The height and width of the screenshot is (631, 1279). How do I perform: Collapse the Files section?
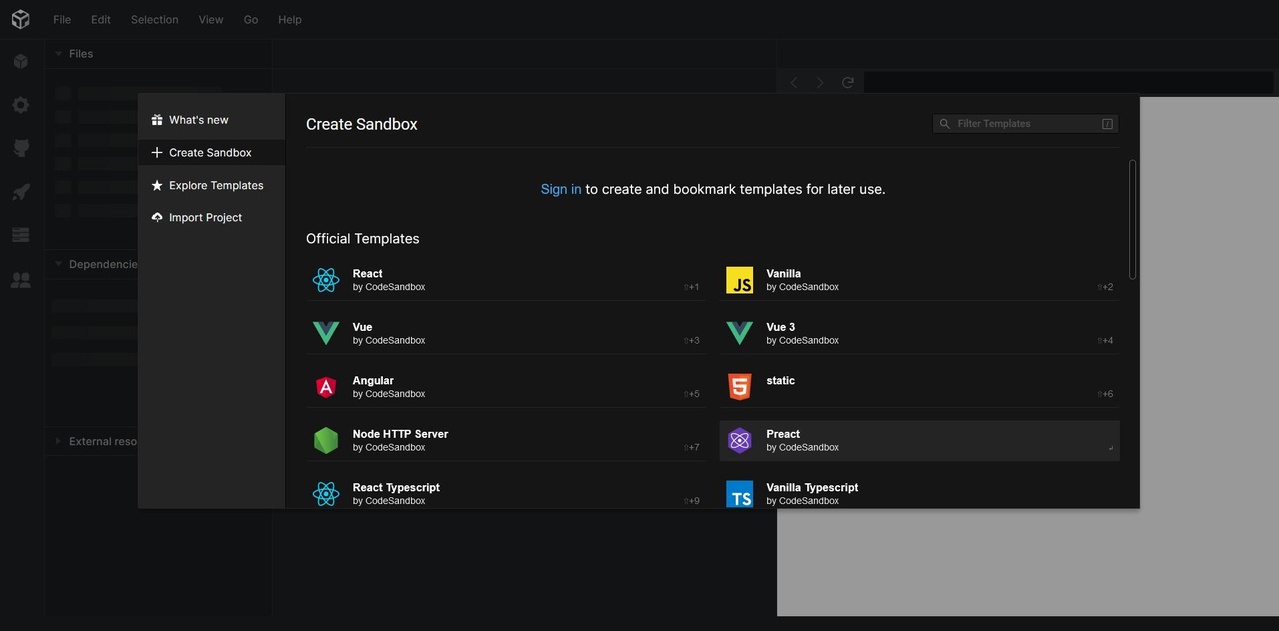tap(80, 54)
